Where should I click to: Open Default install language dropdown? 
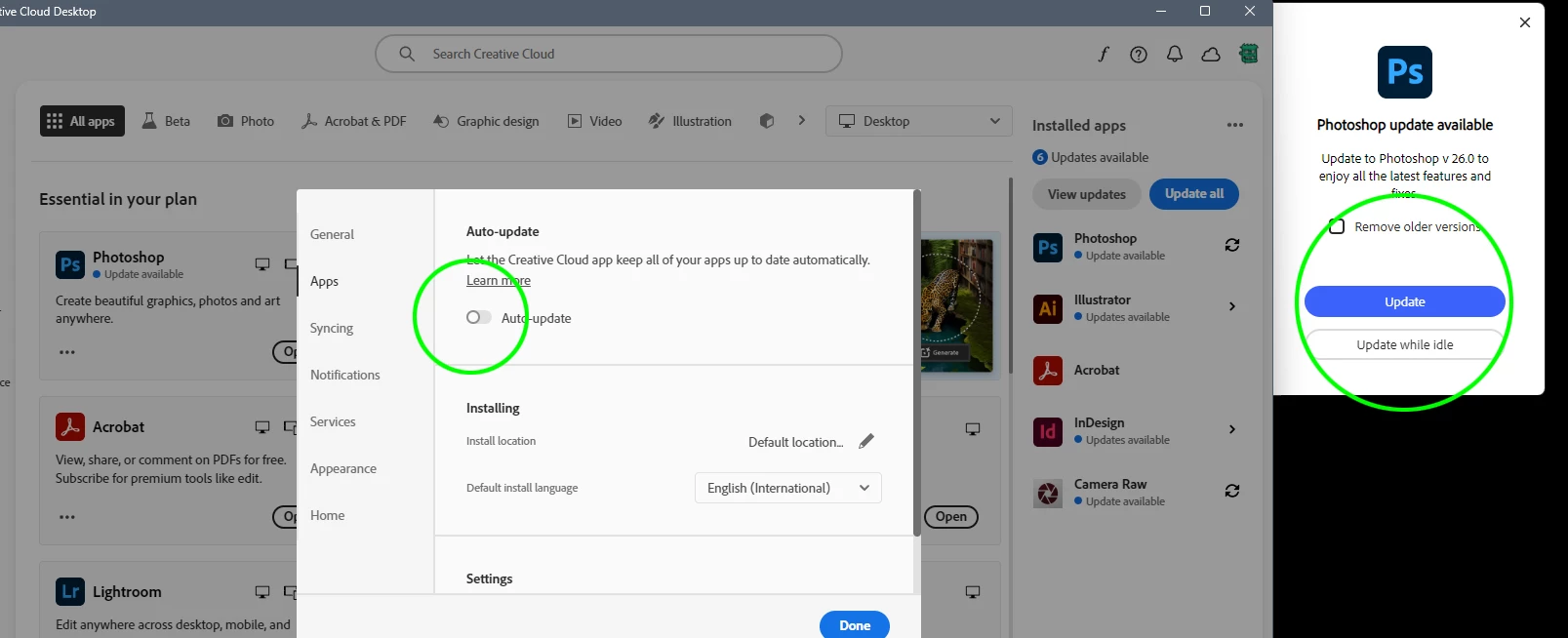click(788, 488)
